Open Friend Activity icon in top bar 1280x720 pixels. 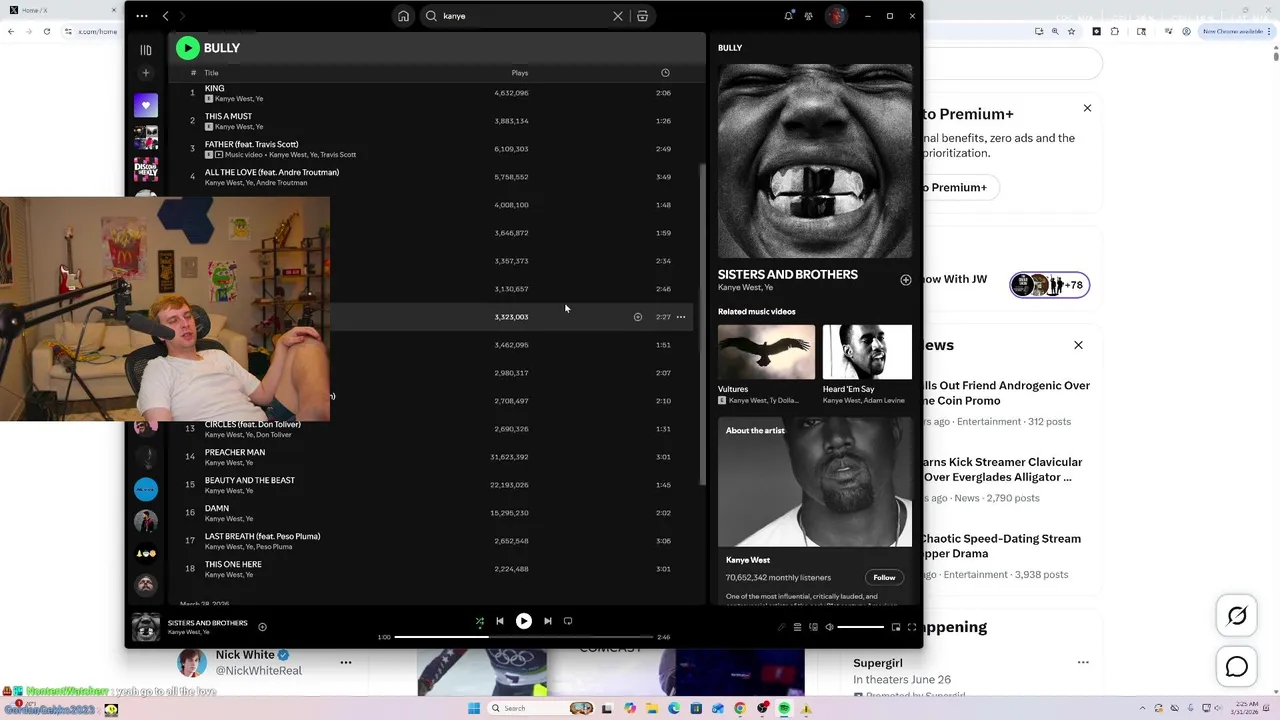(808, 16)
